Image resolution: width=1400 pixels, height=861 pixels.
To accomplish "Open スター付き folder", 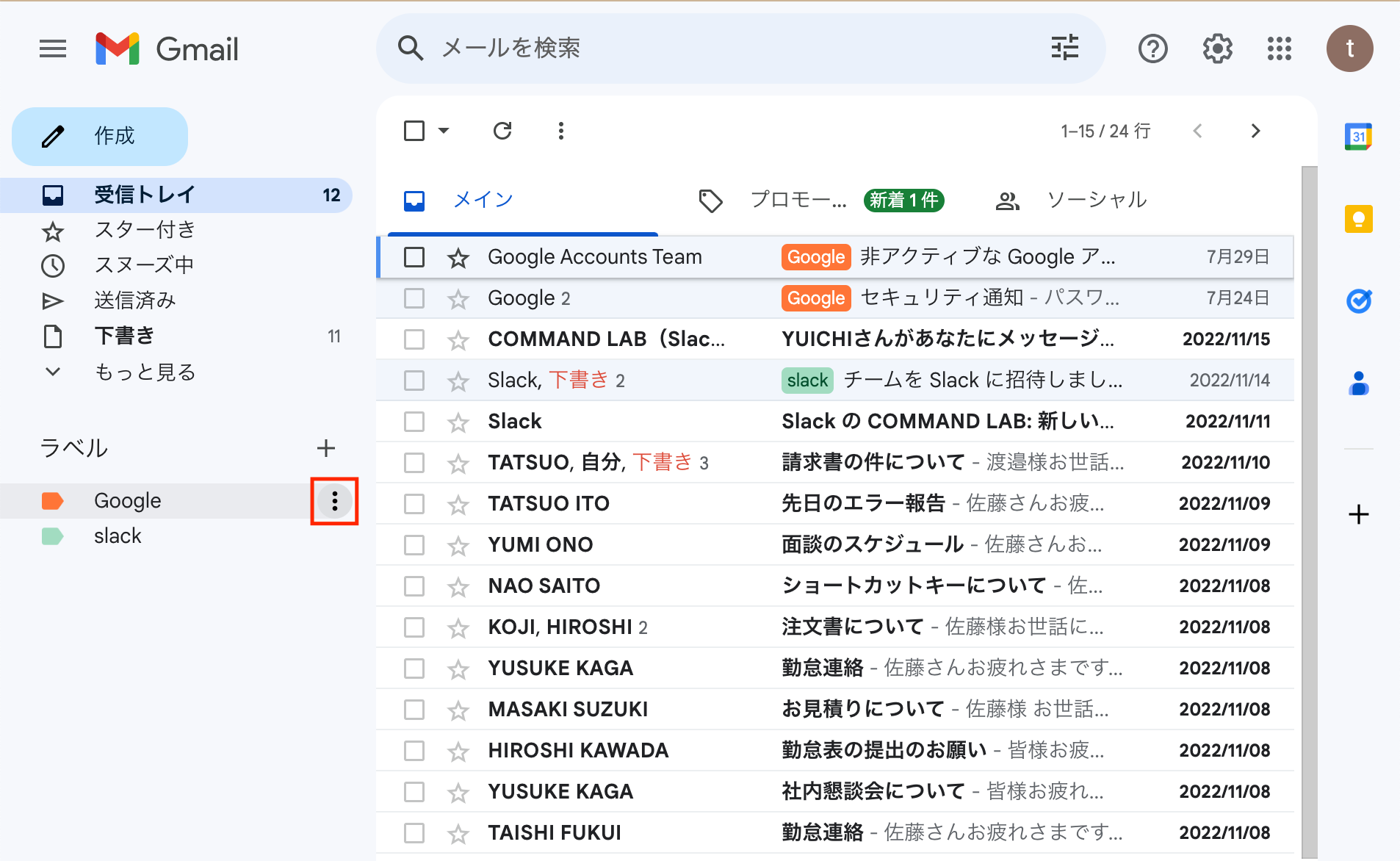I will coord(176,230).
